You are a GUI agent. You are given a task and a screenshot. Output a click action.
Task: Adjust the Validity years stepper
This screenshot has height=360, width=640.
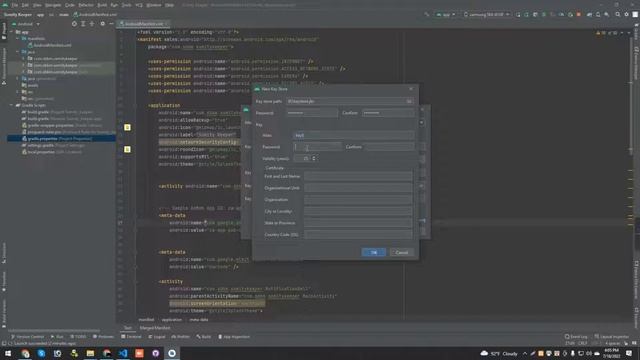pyautogui.click(x=313, y=158)
